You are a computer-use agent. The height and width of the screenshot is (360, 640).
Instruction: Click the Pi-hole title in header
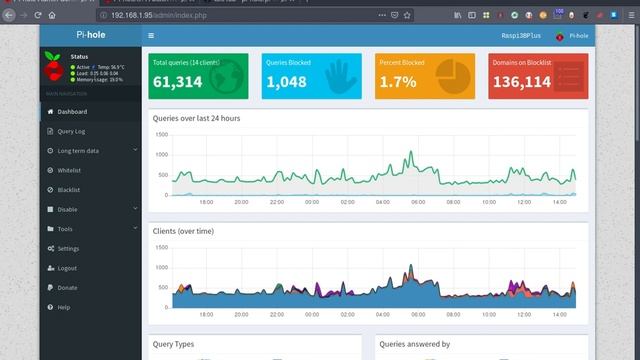tap(91, 35)
